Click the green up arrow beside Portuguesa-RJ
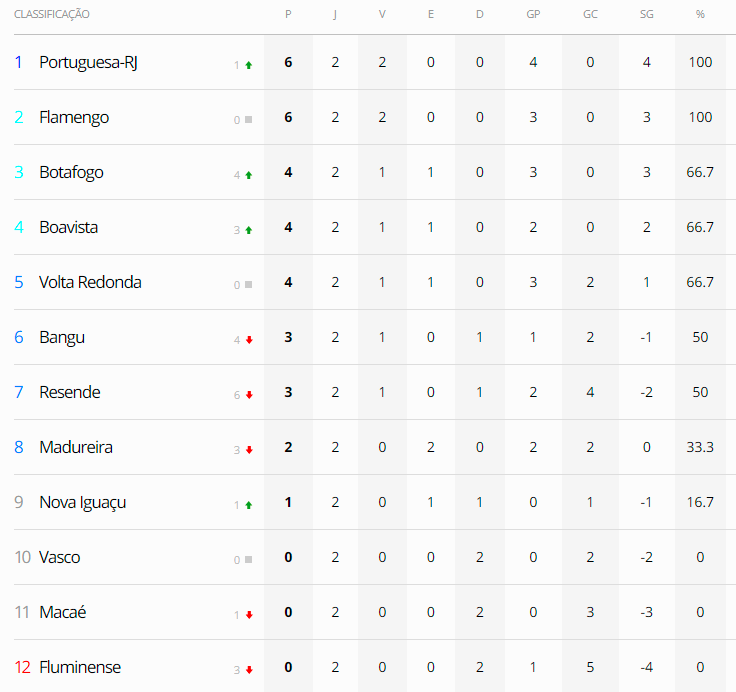736x692 pixels. [248, 65]
